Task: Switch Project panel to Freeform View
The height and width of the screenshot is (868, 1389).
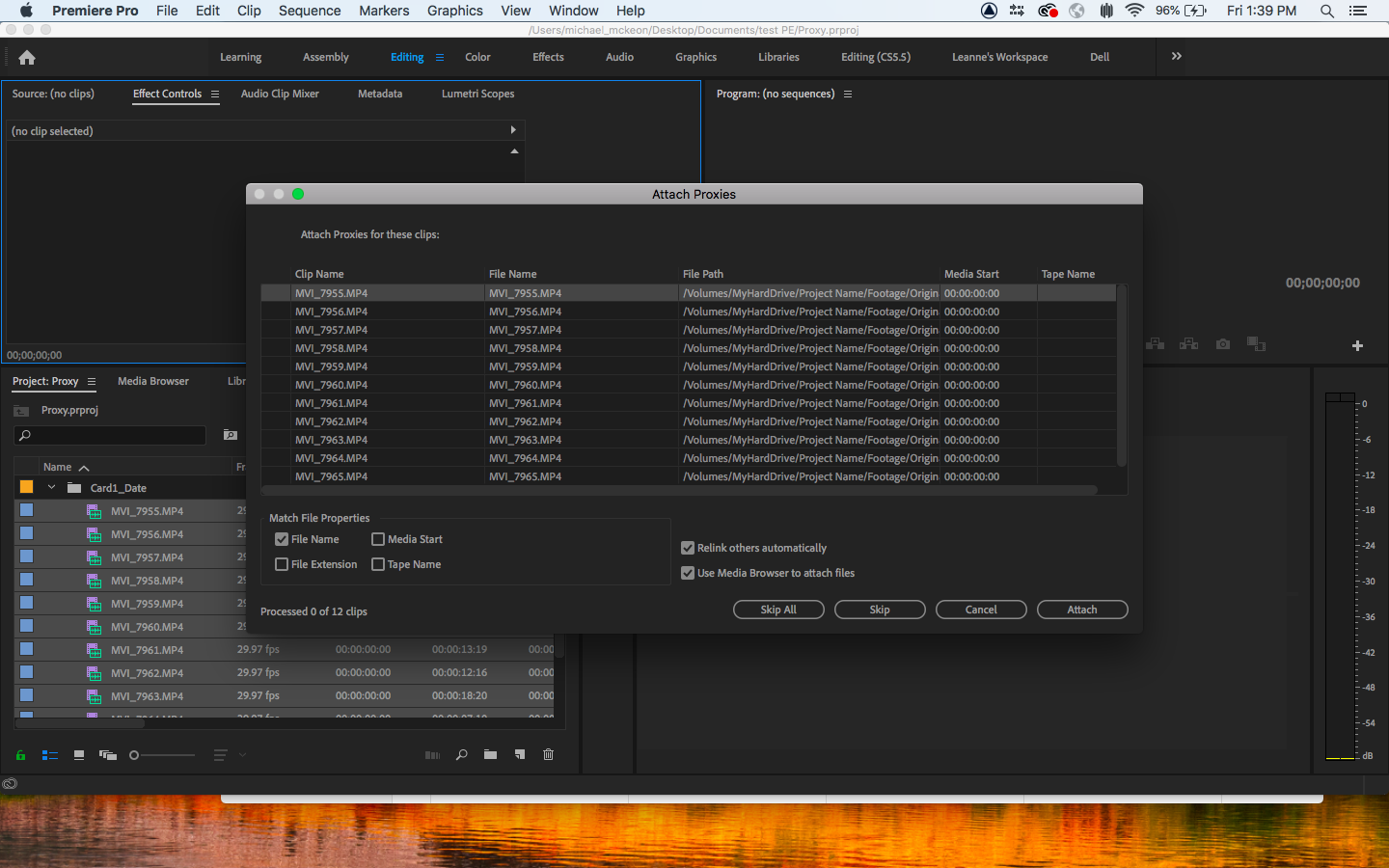Action: [108, 755]
